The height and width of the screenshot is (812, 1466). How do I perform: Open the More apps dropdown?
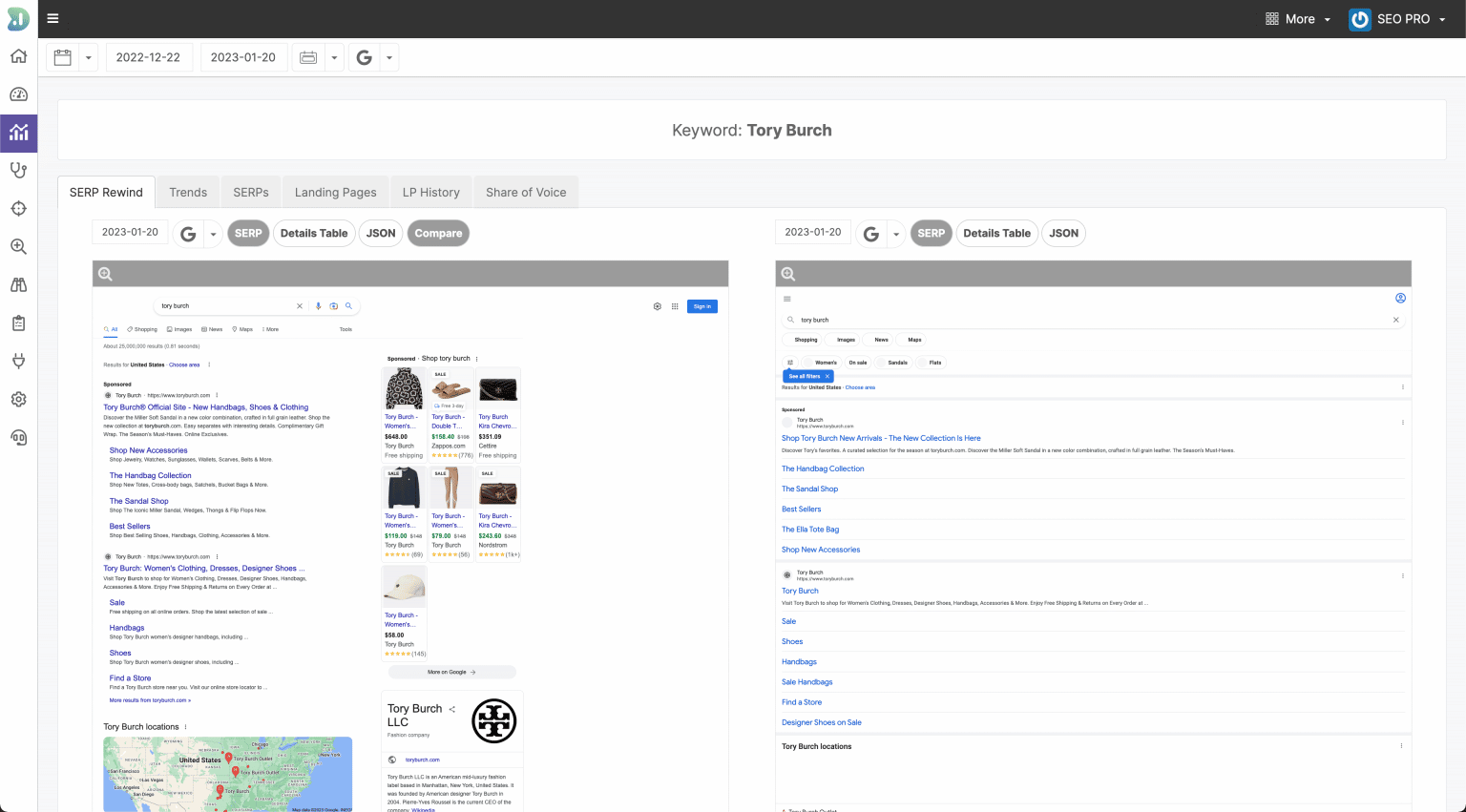tap(1297, 19)
